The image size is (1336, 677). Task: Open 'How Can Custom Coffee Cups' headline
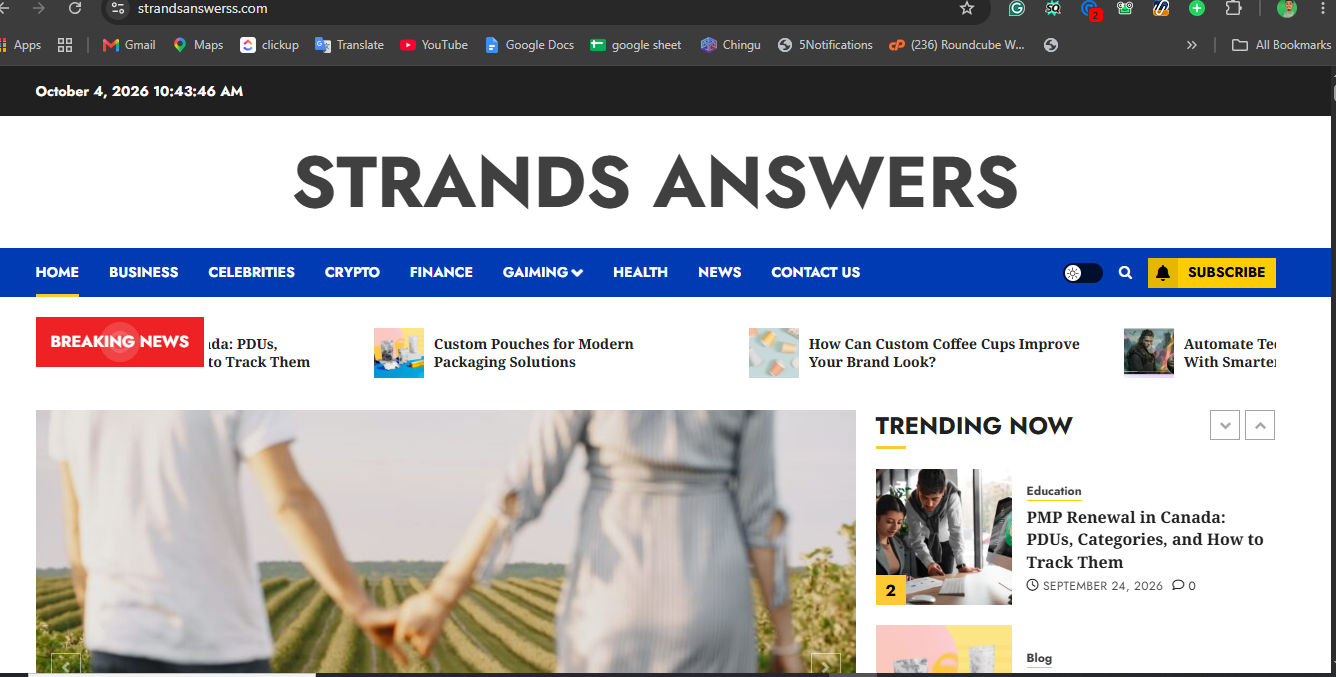click(944, 353)
